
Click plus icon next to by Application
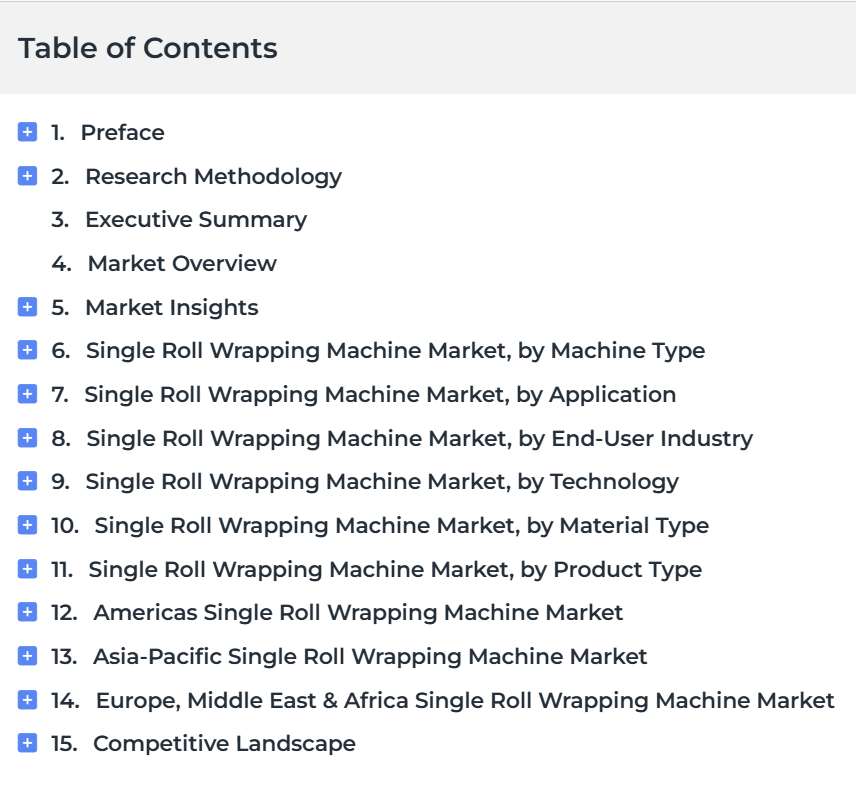pos(28,394)
